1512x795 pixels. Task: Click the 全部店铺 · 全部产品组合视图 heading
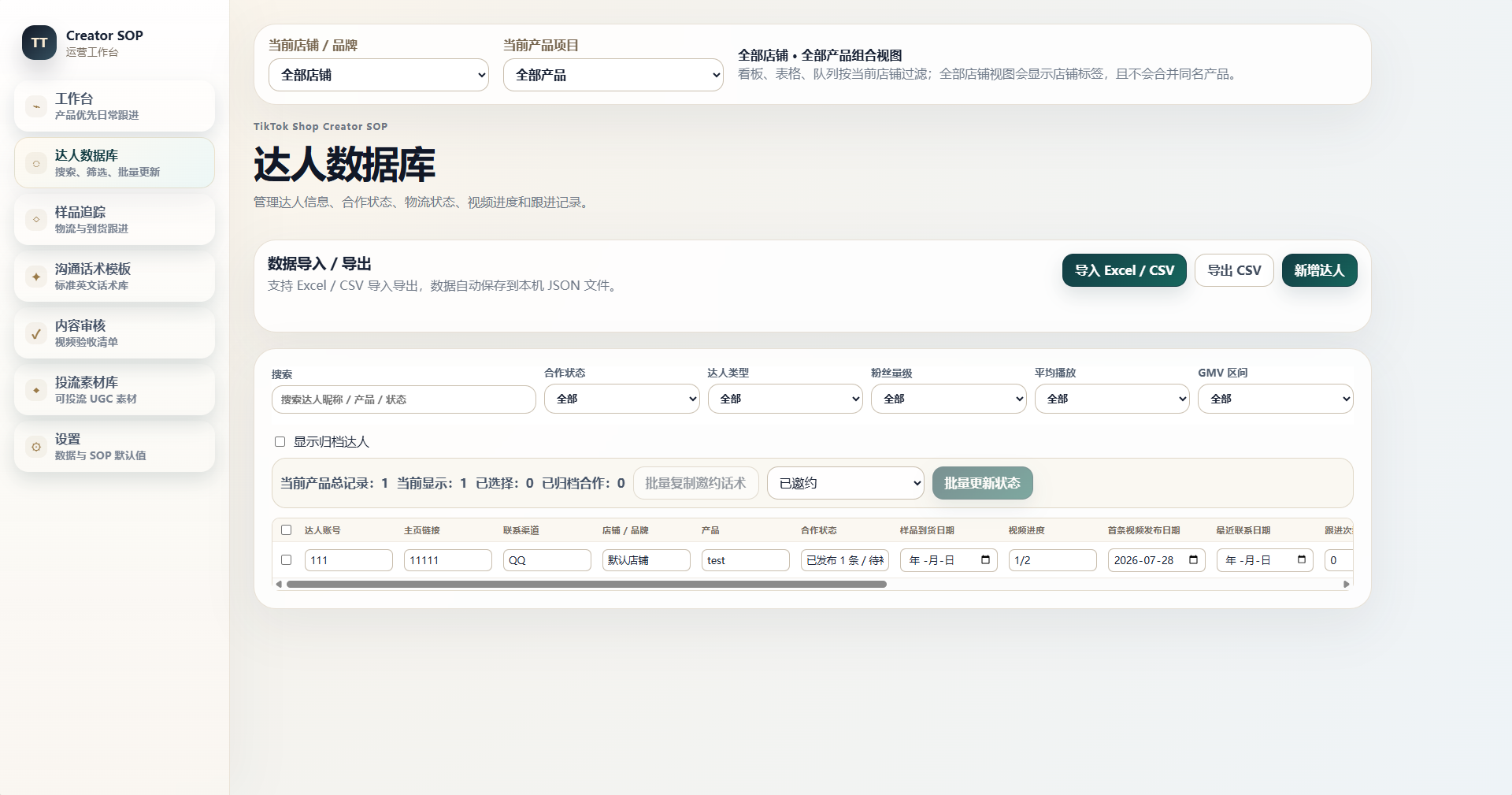tap(820, 55)
